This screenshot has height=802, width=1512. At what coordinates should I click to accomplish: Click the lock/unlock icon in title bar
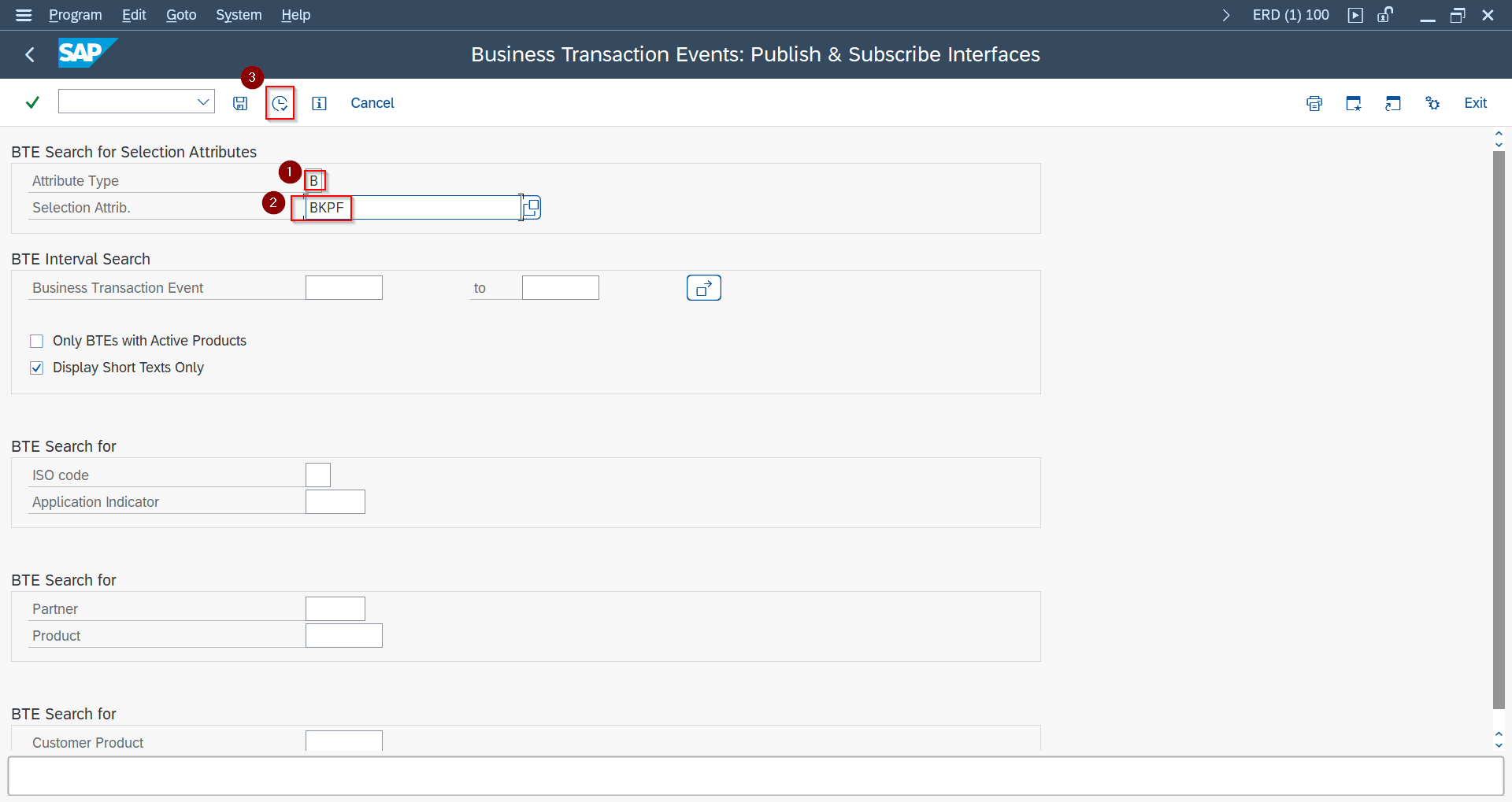tap(1385, 15)
